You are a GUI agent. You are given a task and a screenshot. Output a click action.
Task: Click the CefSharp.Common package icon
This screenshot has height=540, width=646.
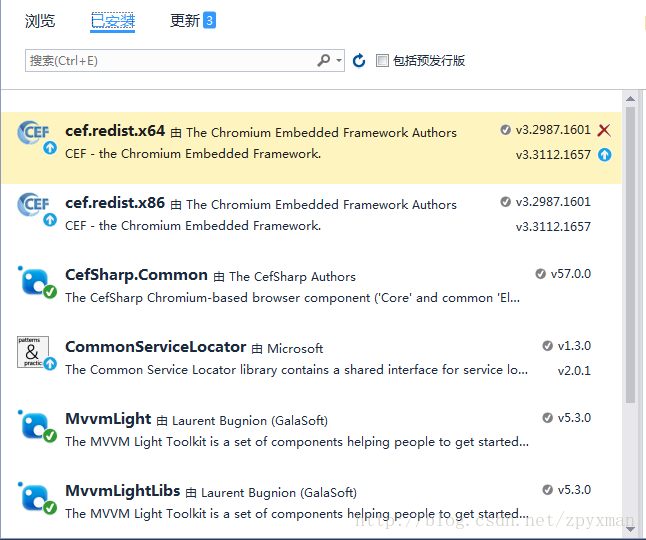click(37, 282)
